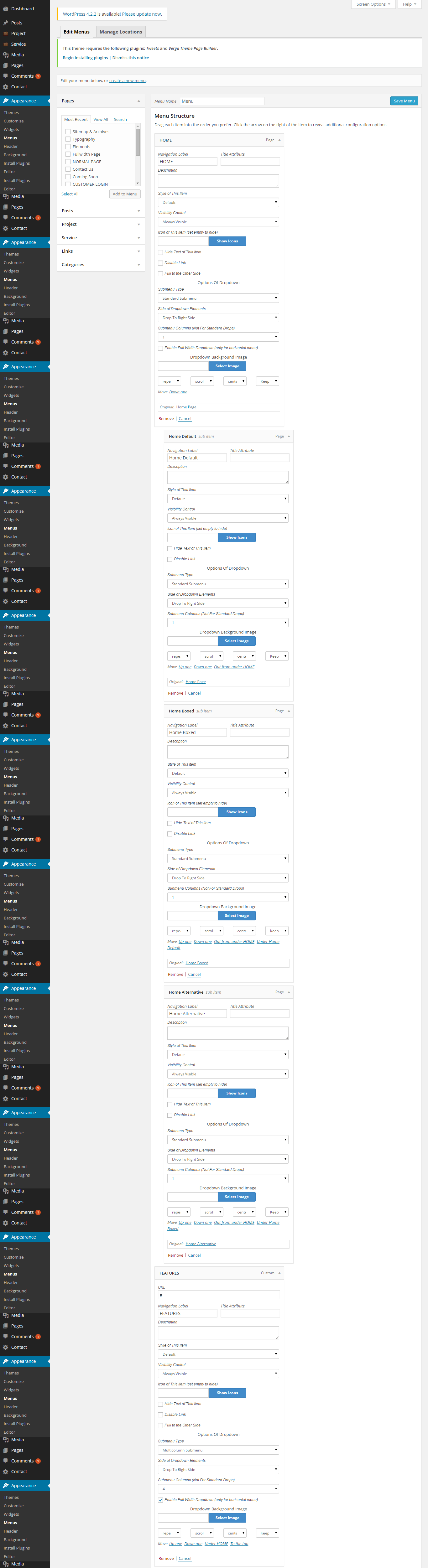Select the Elements page checkbox
428x1568 pixels.
(68, 147)
